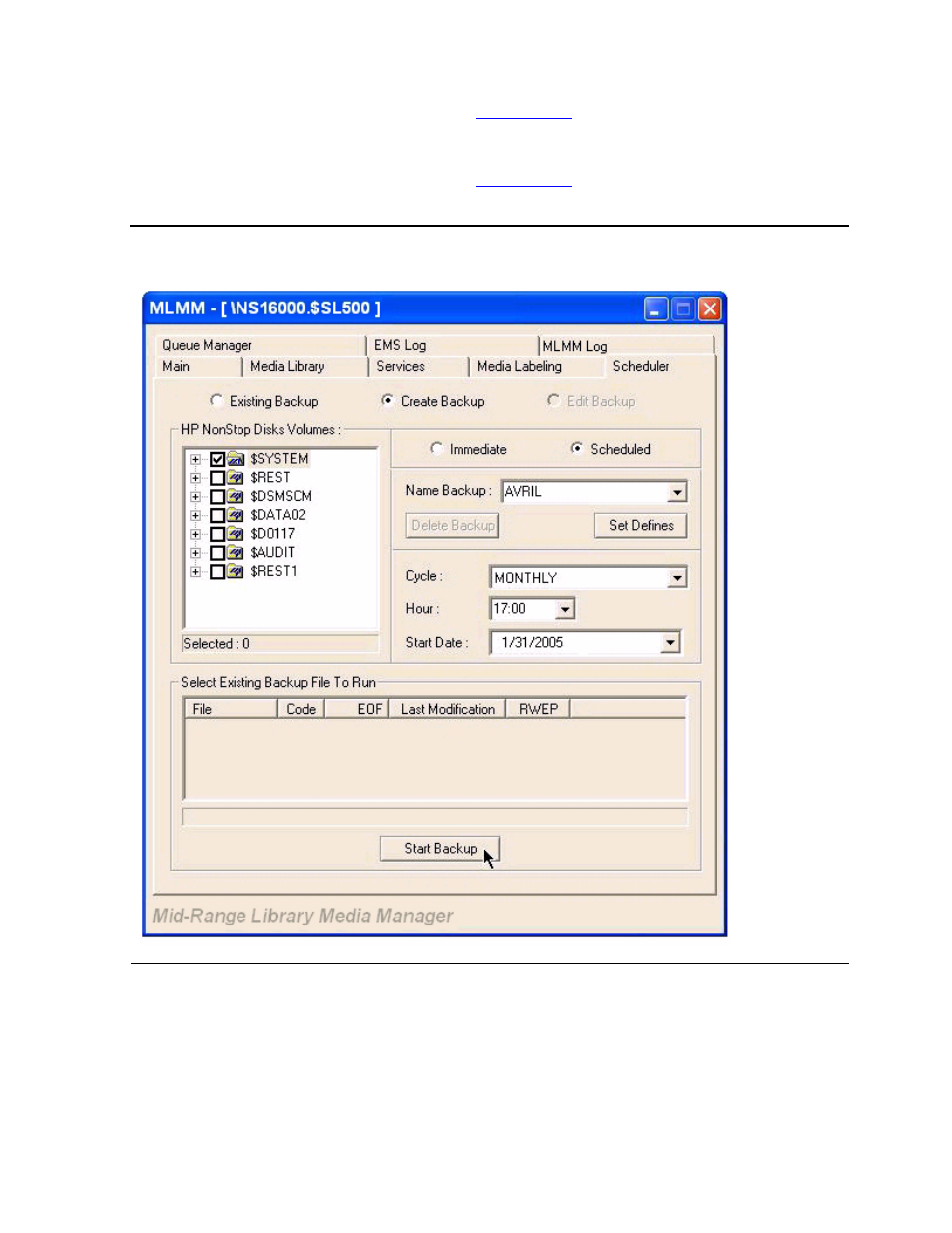
Task: Select the Scheduled radio button
Action: pyautogui.click(x=576, y=448)
